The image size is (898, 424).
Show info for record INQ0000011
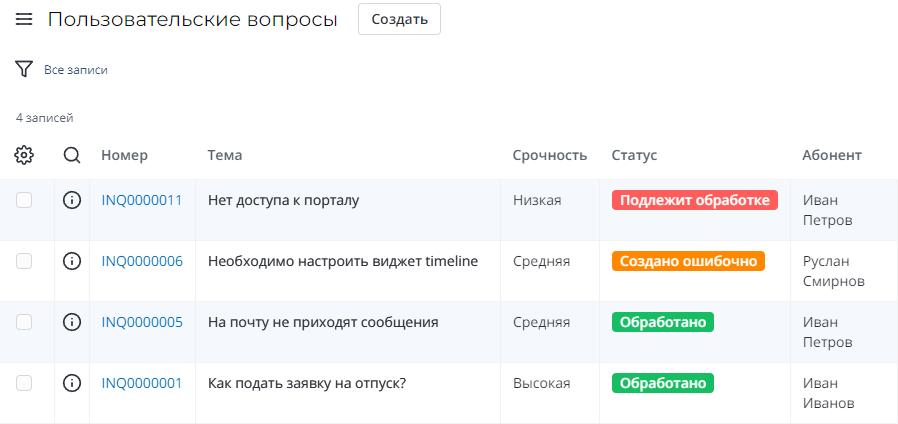tap(72, 200)
